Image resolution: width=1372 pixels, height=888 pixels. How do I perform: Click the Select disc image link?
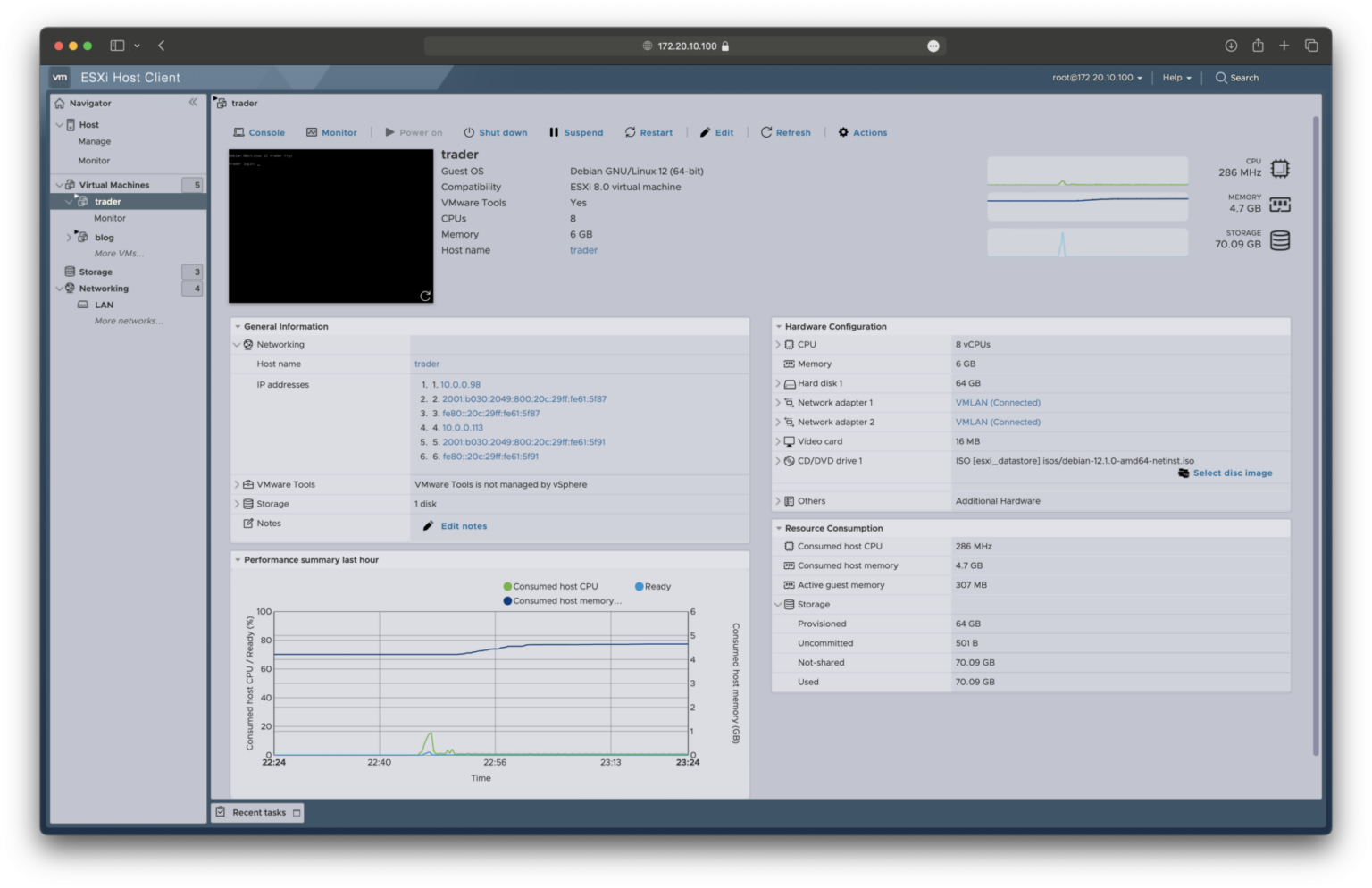1232,473
